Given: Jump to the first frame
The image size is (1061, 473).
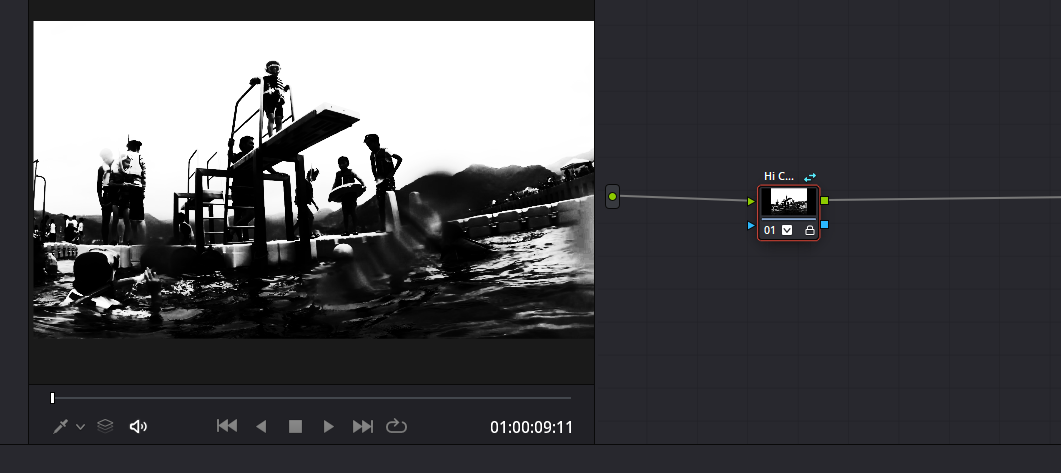Looking at the screenshot, I should pos(227,426).
